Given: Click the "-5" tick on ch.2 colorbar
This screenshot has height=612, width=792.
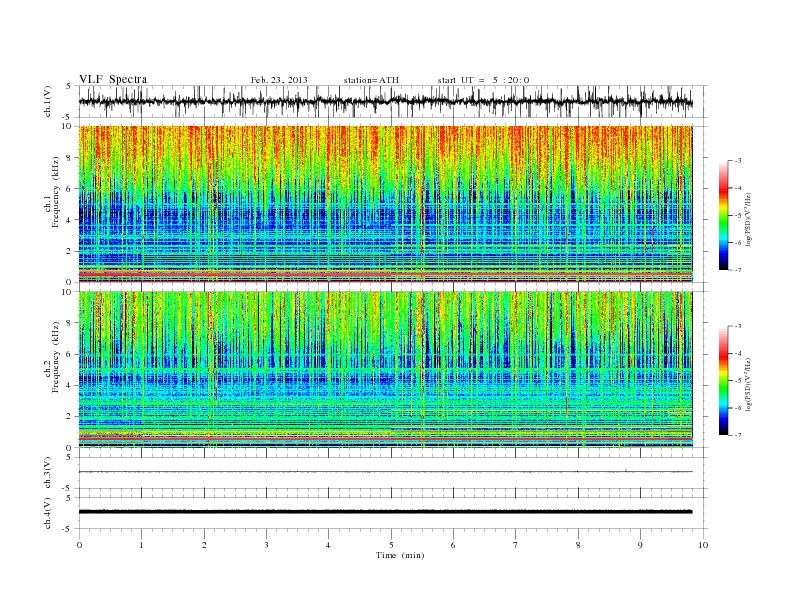Looking at the screenshot, I should 738,380.
